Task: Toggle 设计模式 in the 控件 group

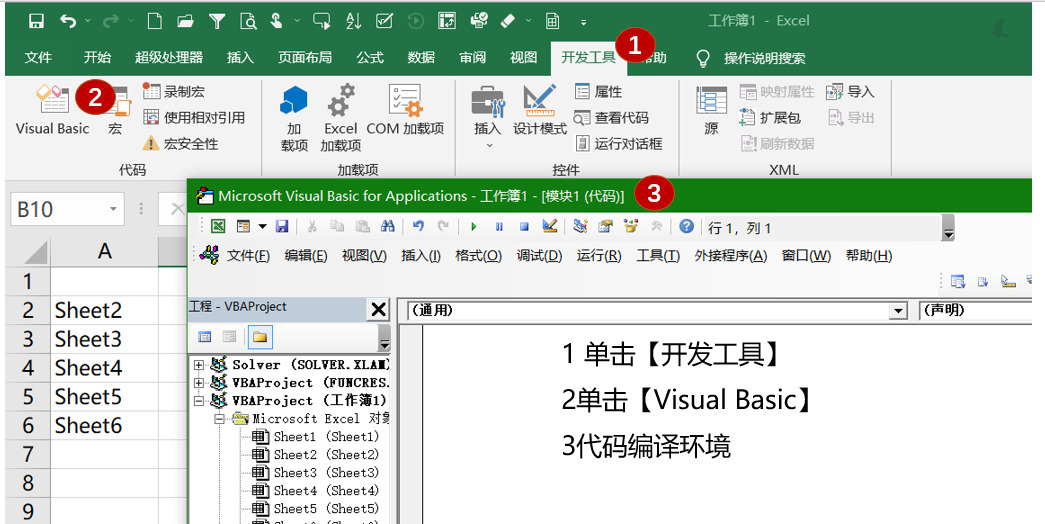Action: [540, 110]
